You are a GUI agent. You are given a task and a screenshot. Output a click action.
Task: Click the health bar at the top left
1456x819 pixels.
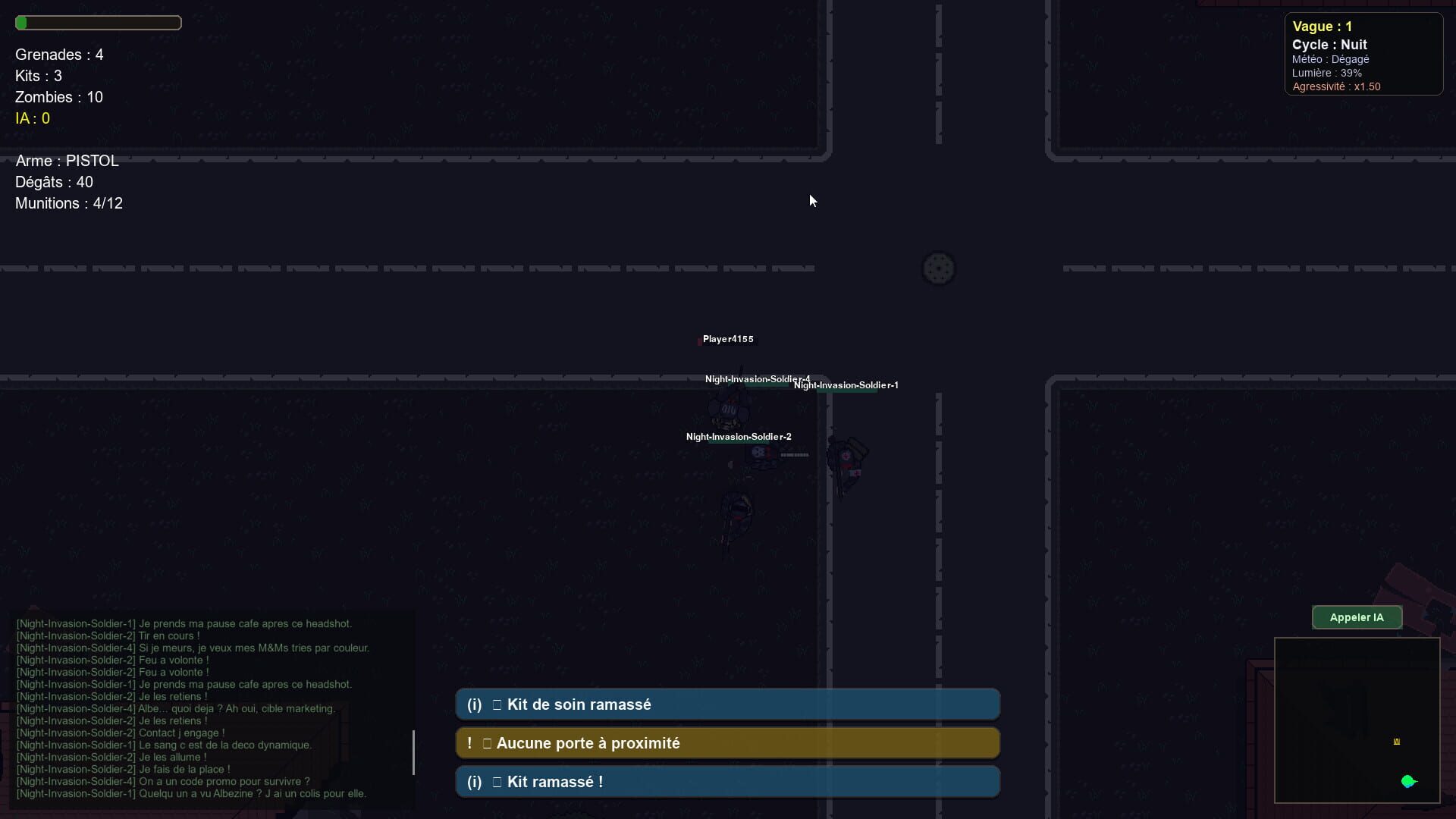click(x=99, y=23)
